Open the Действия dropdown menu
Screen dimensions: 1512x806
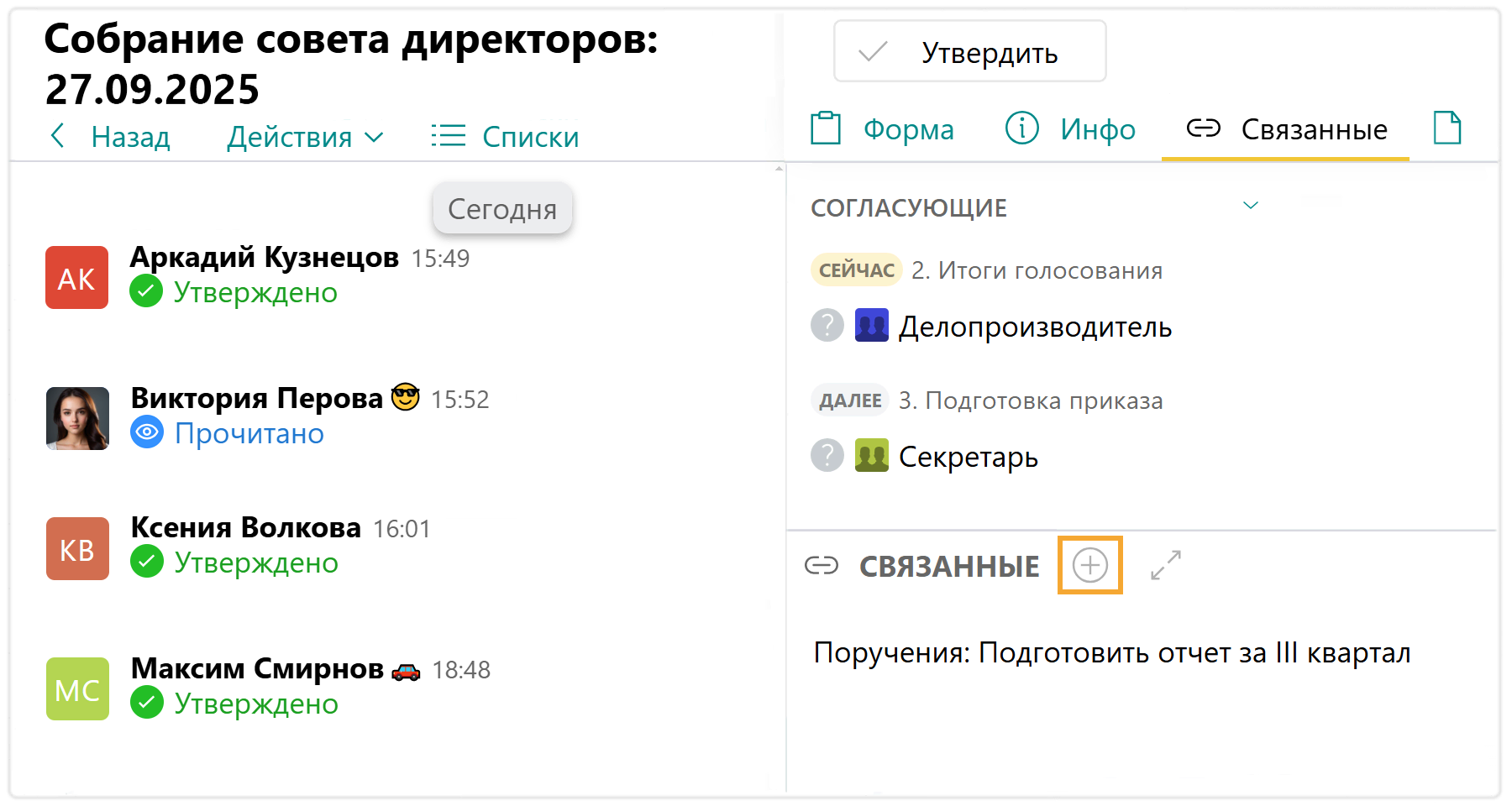(305, 137)
